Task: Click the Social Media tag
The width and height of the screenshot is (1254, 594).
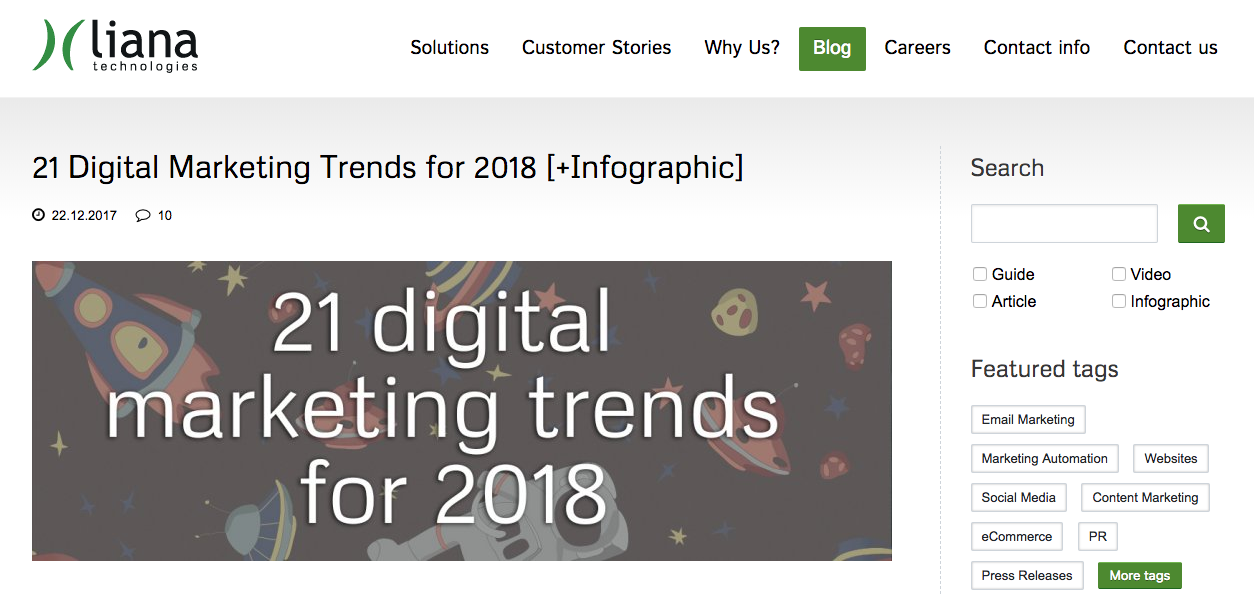Action: [x=1018, y=497]
